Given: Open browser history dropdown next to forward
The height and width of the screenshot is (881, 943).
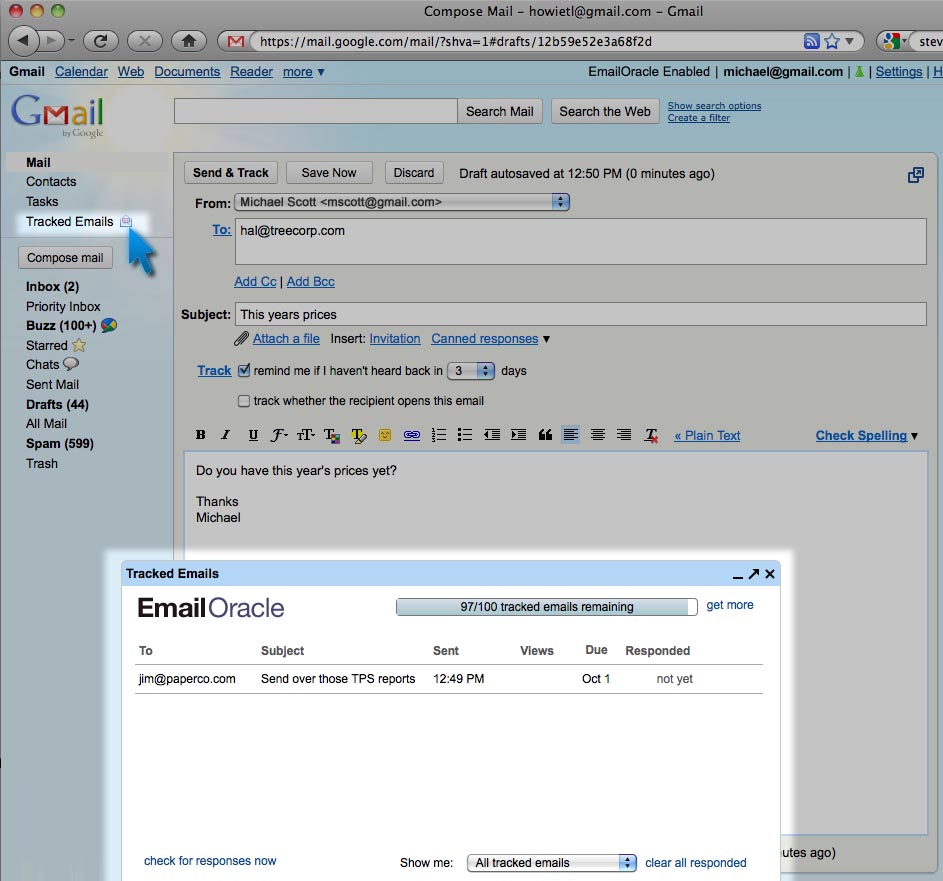Looking at the screenshot, I should [x=71, y=41].
